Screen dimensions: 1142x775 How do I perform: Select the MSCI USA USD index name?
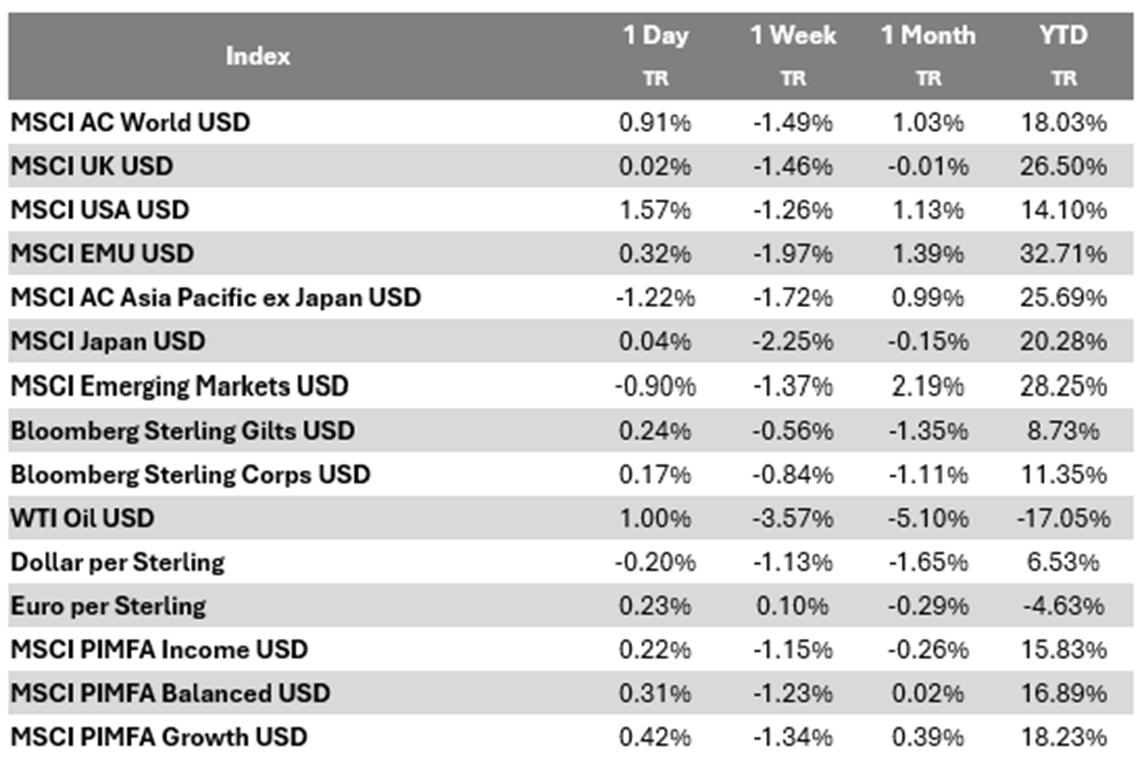click(100, 210)
